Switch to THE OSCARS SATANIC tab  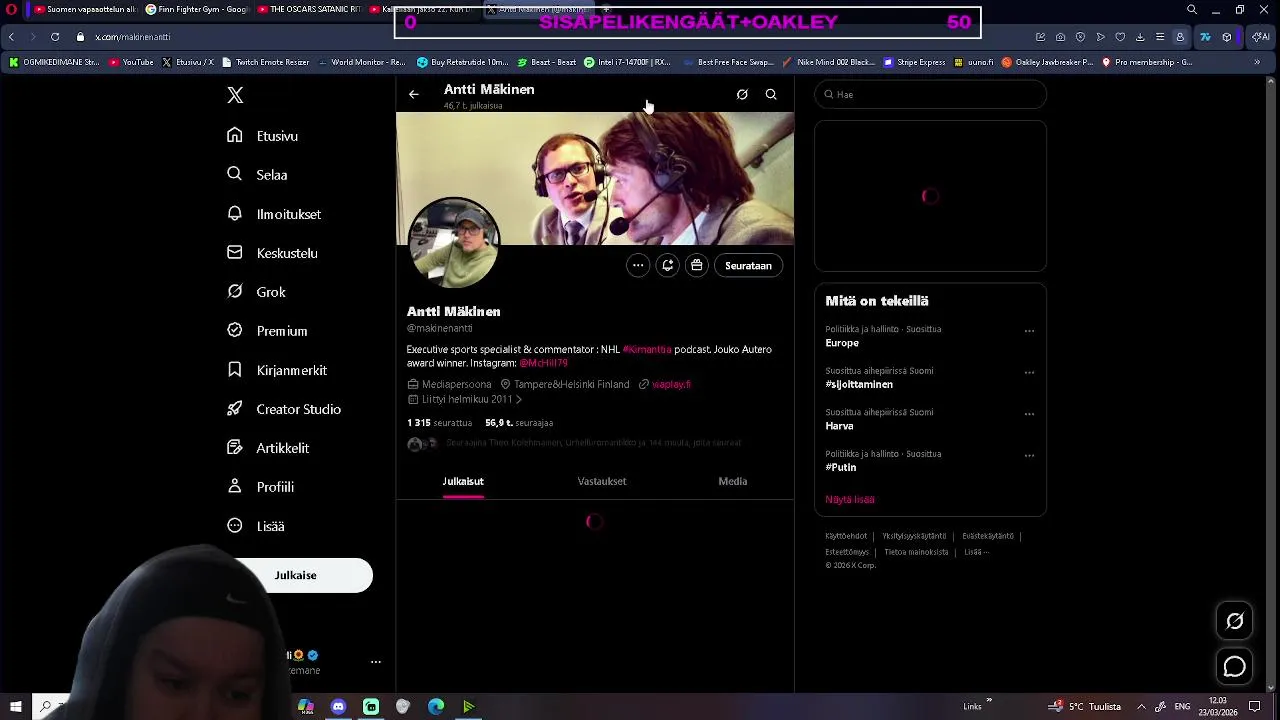tap(308, 9)
